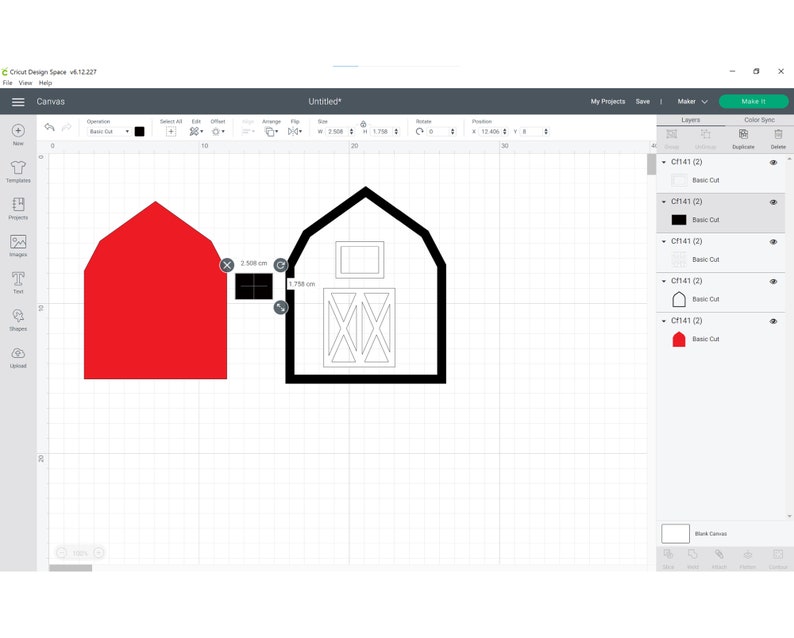The height and width of the screenshot is (638, 794).
Task: Click the Upload icon
Action: pos(18,353)
